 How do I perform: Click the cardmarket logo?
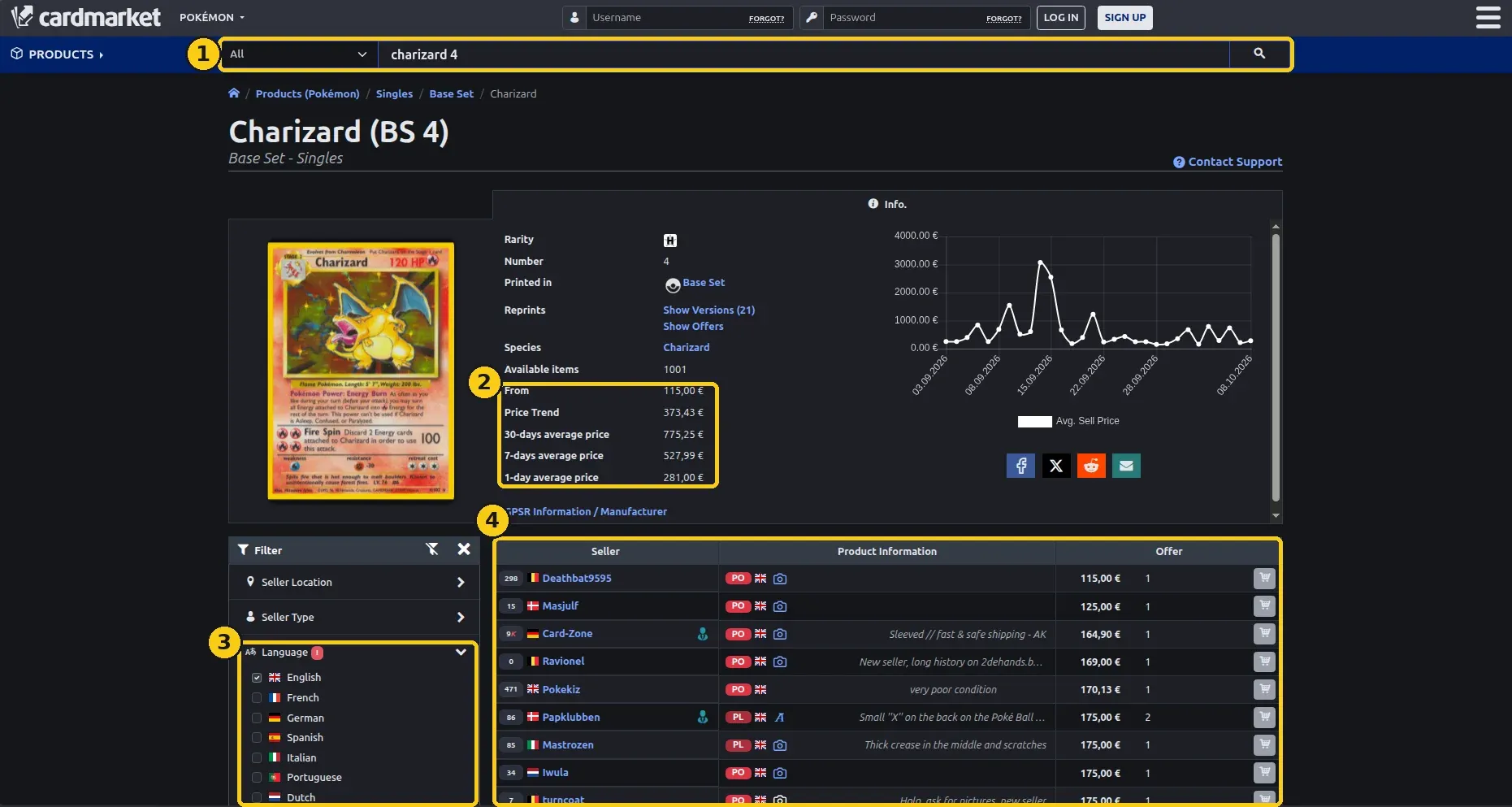click(x=86, y=17)
